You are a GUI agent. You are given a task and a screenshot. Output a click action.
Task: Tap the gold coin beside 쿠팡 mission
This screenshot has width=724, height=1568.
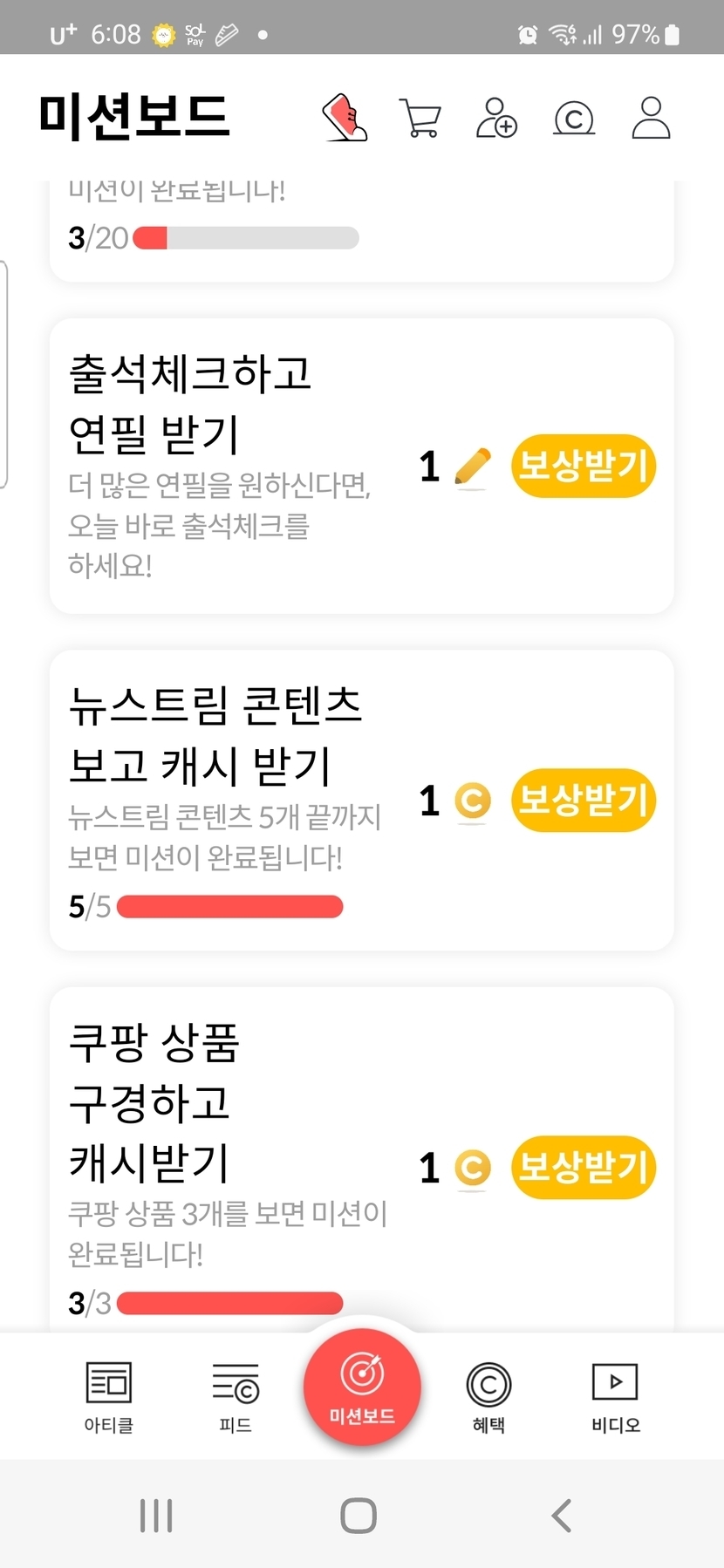473,1168
